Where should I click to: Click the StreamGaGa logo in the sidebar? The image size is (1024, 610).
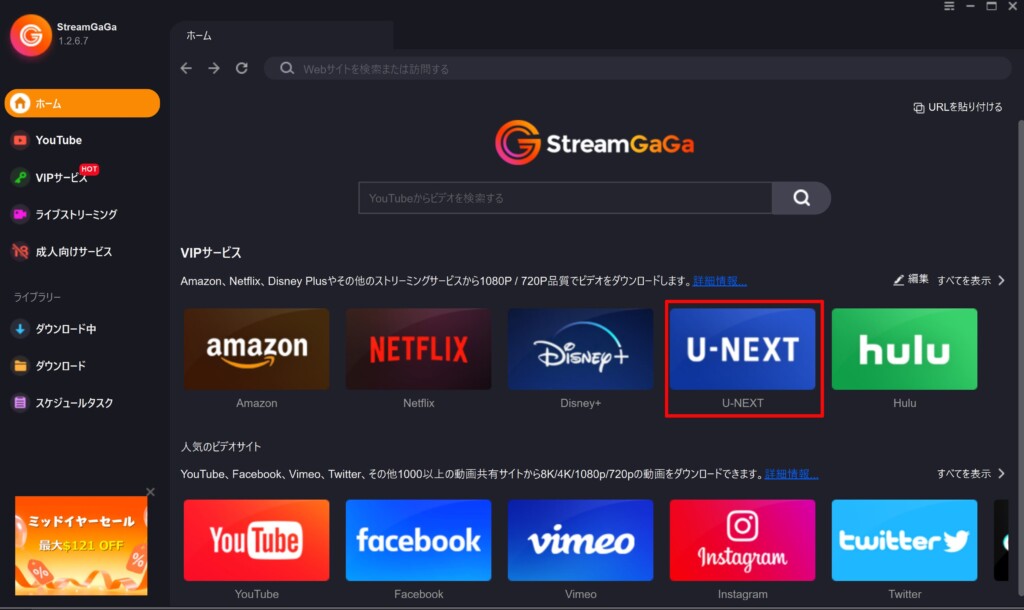(x=31, y=35)
